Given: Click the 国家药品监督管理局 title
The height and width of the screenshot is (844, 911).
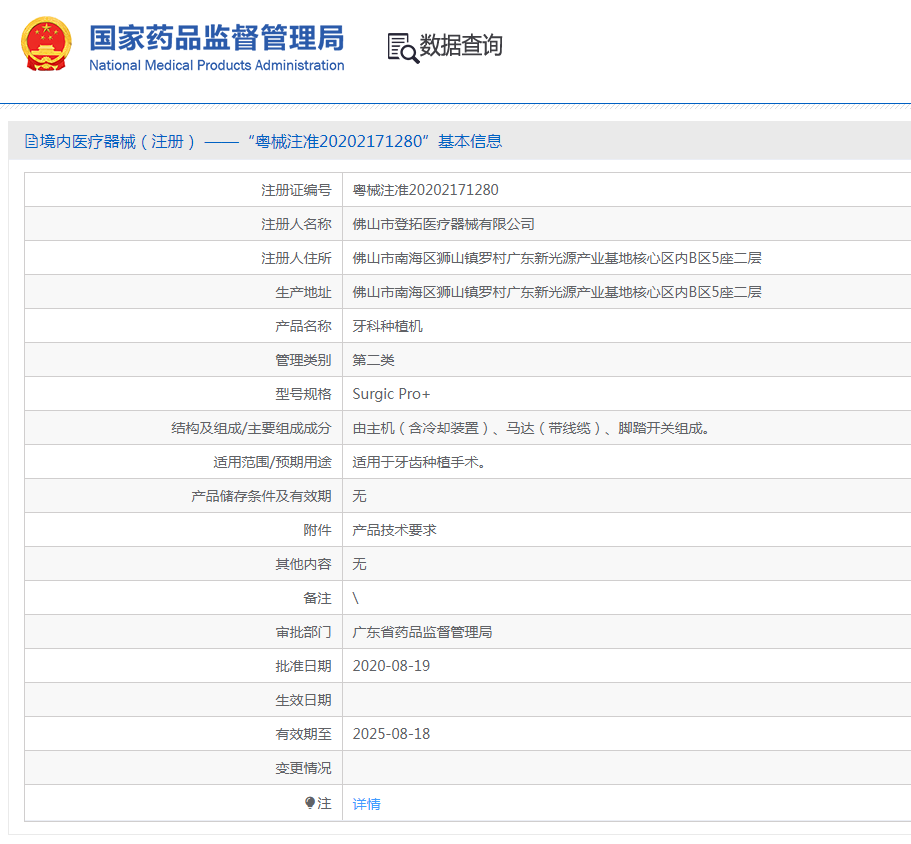Looking at the screenshot, I should [217, 38].
